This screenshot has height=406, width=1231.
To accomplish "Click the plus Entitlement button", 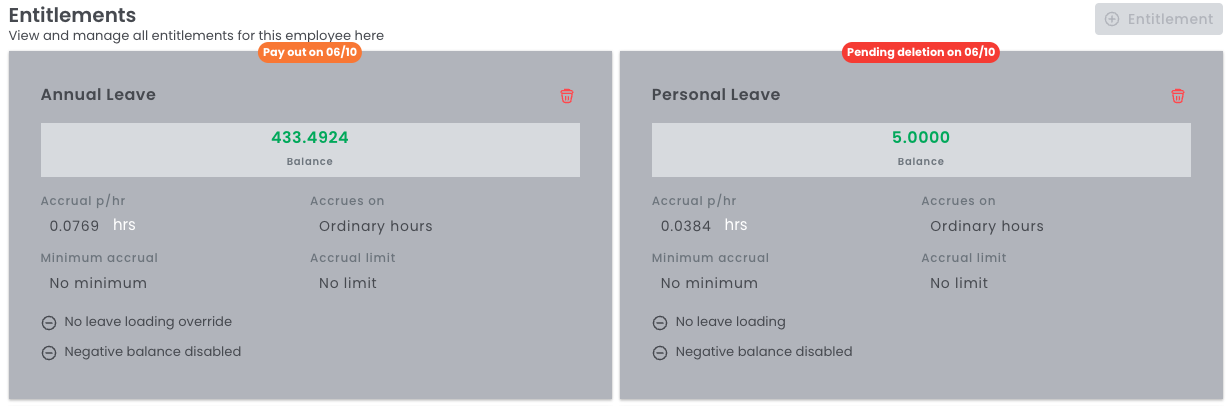I will point(1159,19).
